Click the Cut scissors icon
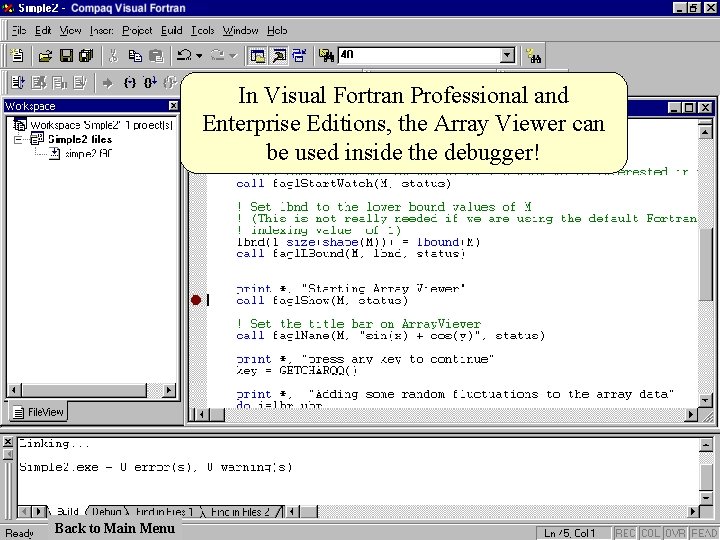Image resolution: width=720 pixels, height=540 pixels. [113, 56]
